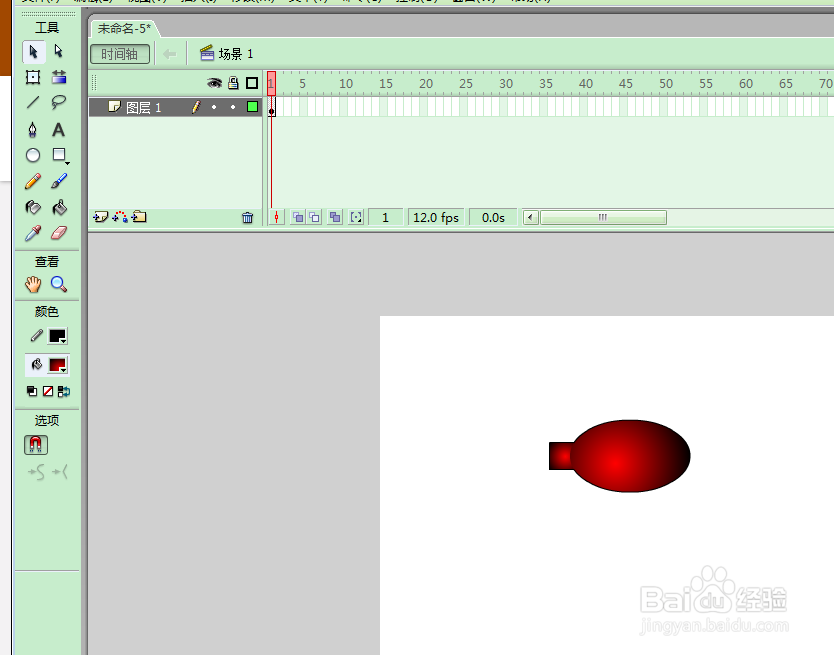Click the 12.0 fps frame rate
Viewport: 834px width, 655px height.
click(436, 217)
